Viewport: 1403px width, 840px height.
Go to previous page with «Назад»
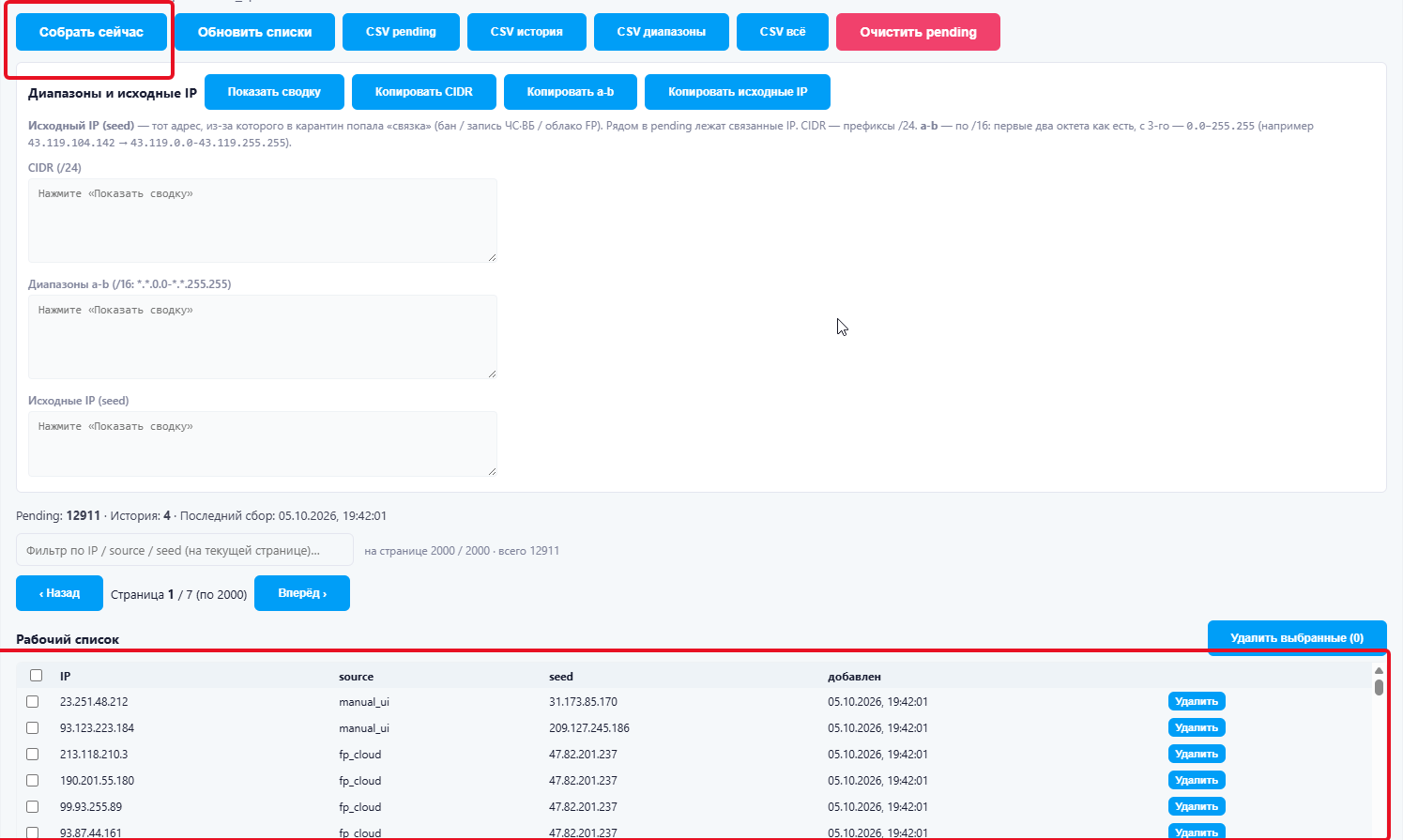point(59,593)
